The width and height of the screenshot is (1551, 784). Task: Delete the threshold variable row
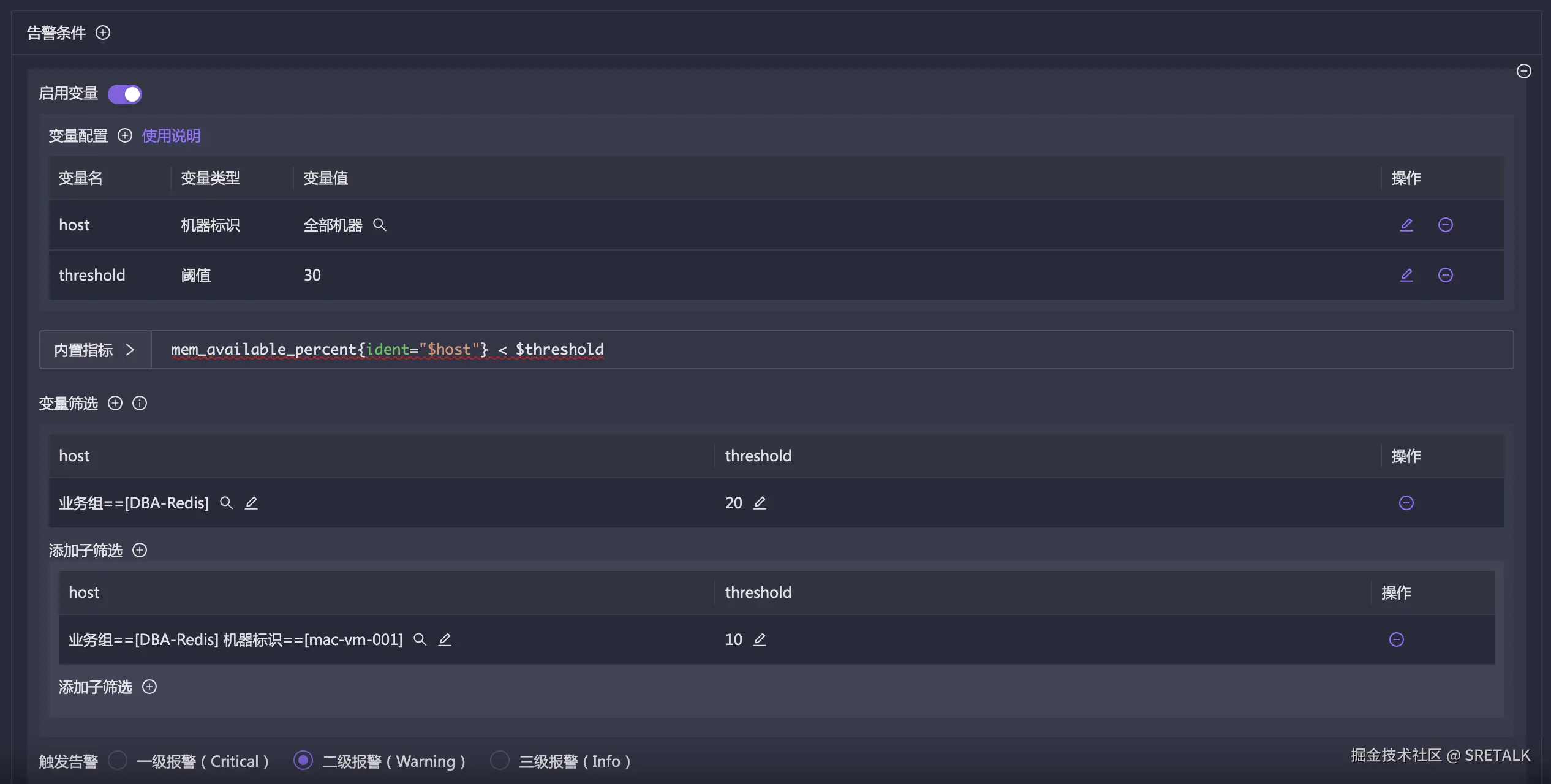1445,275
